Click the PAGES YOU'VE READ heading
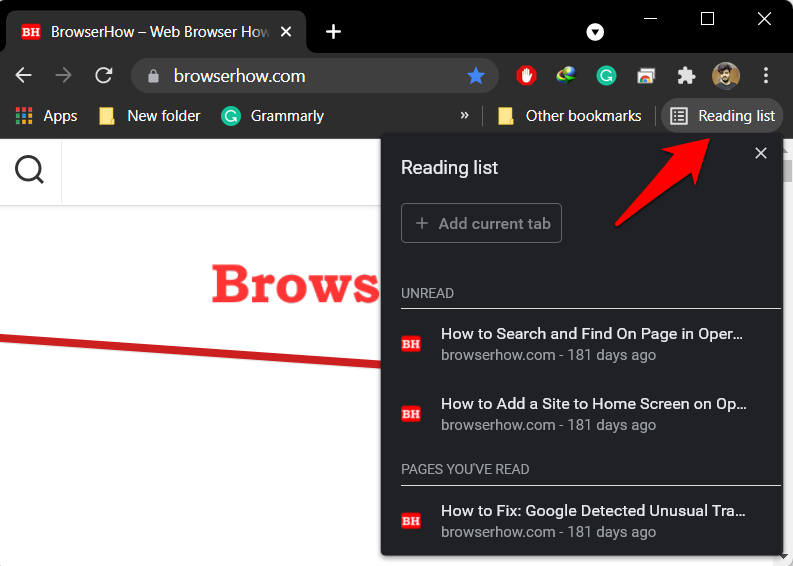793x566 pixels. (465, 469)
